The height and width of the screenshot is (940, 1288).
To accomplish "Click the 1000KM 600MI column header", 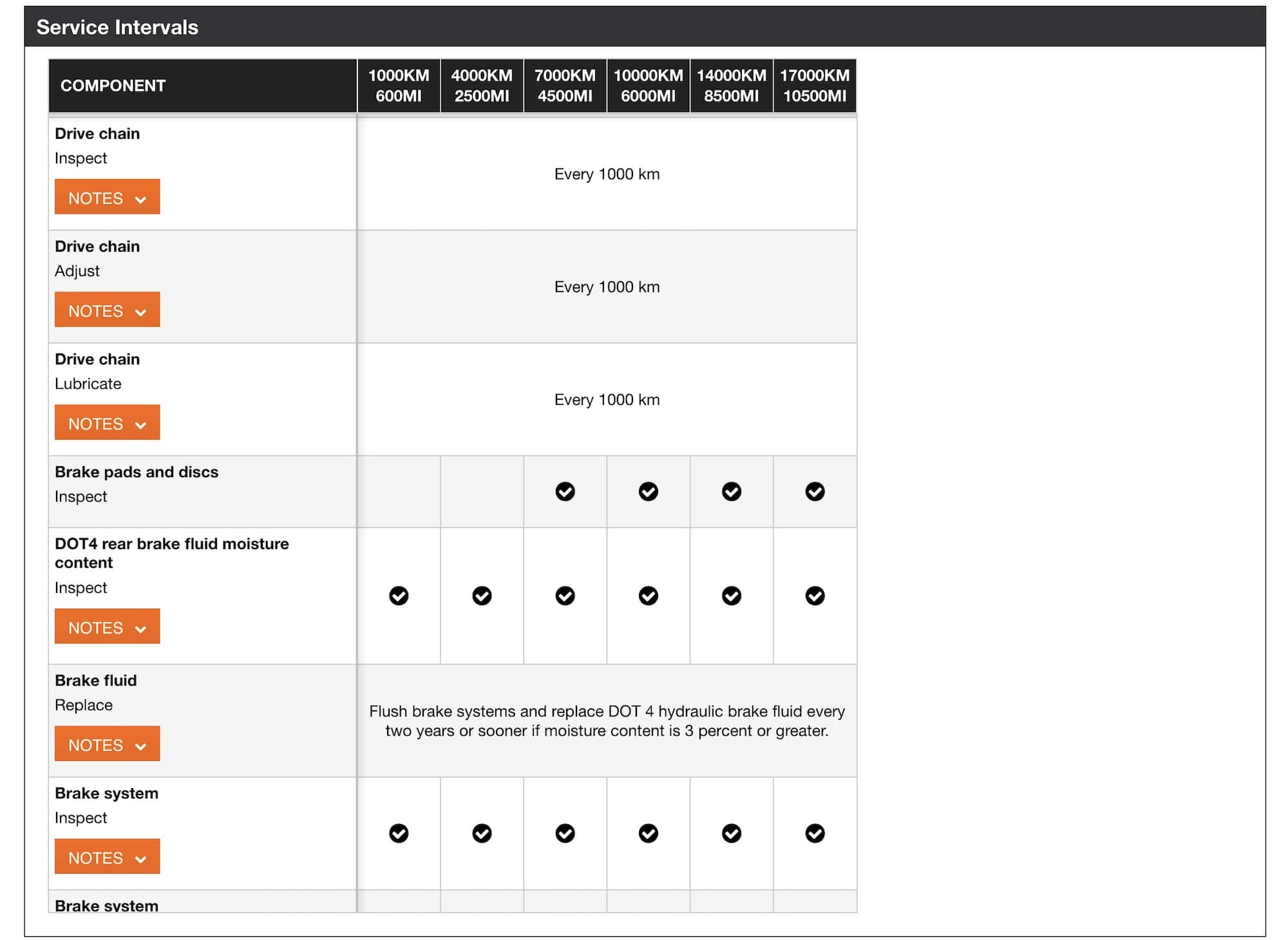I will click(399, 86).
